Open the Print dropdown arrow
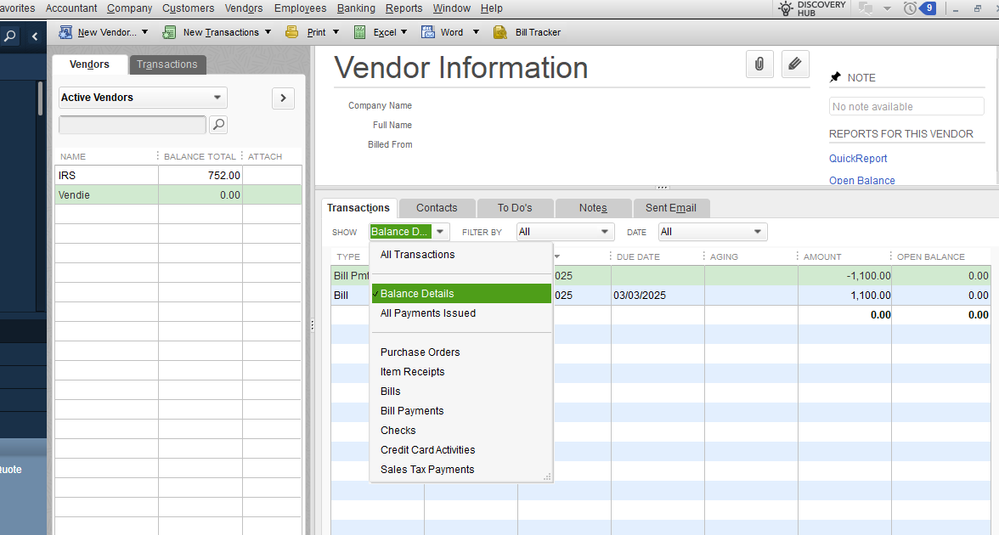Image resolution: width=999 pixels, height=535 pixels. point(336,32)
